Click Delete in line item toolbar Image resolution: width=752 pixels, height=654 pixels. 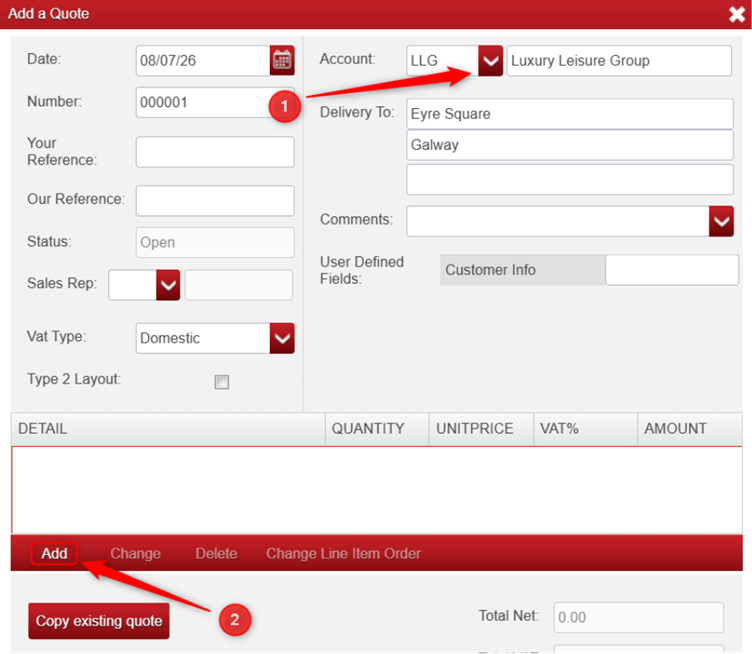pos(216,554)
